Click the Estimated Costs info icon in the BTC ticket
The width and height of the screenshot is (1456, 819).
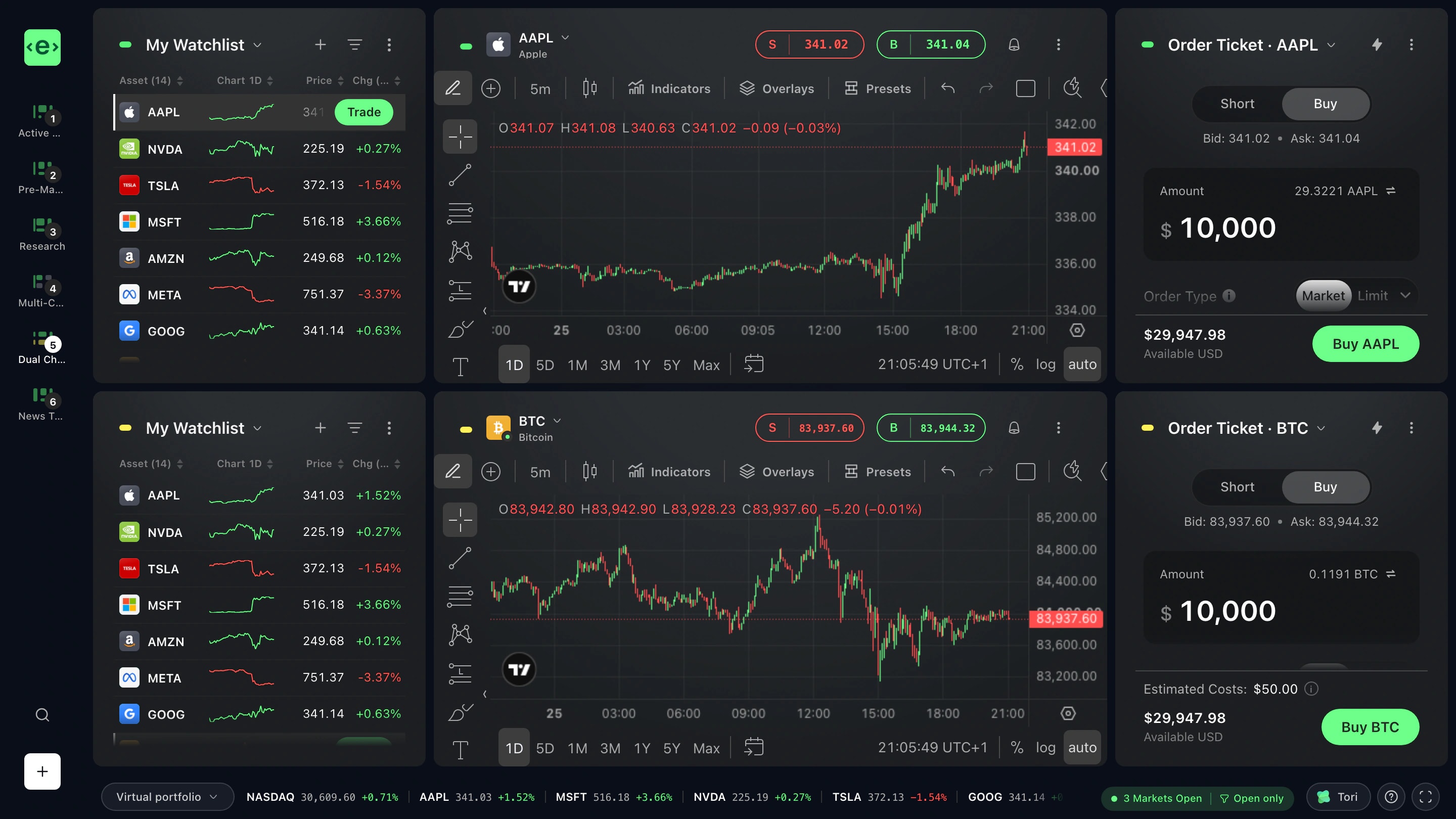[1311, 689]
